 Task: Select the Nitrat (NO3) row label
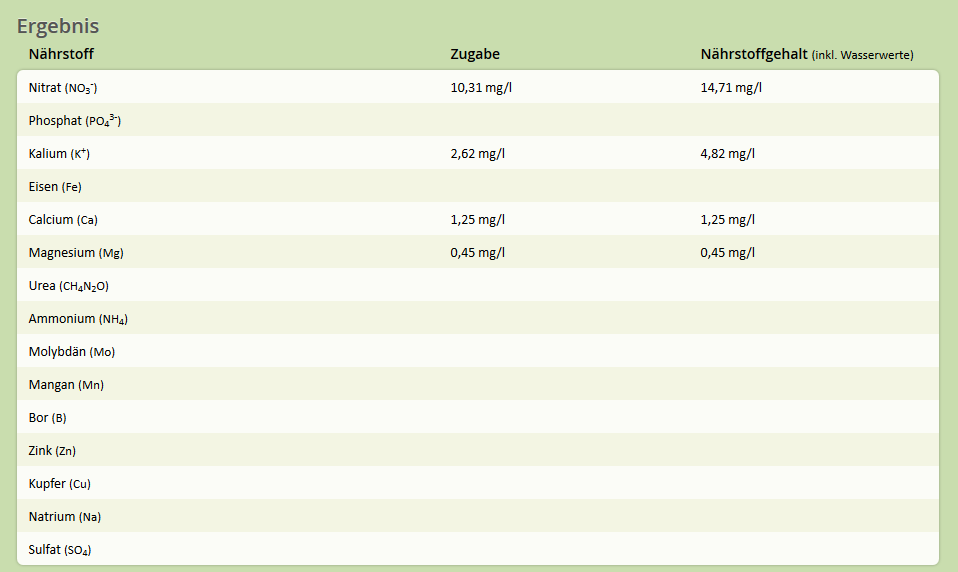[x=63, y=87]
